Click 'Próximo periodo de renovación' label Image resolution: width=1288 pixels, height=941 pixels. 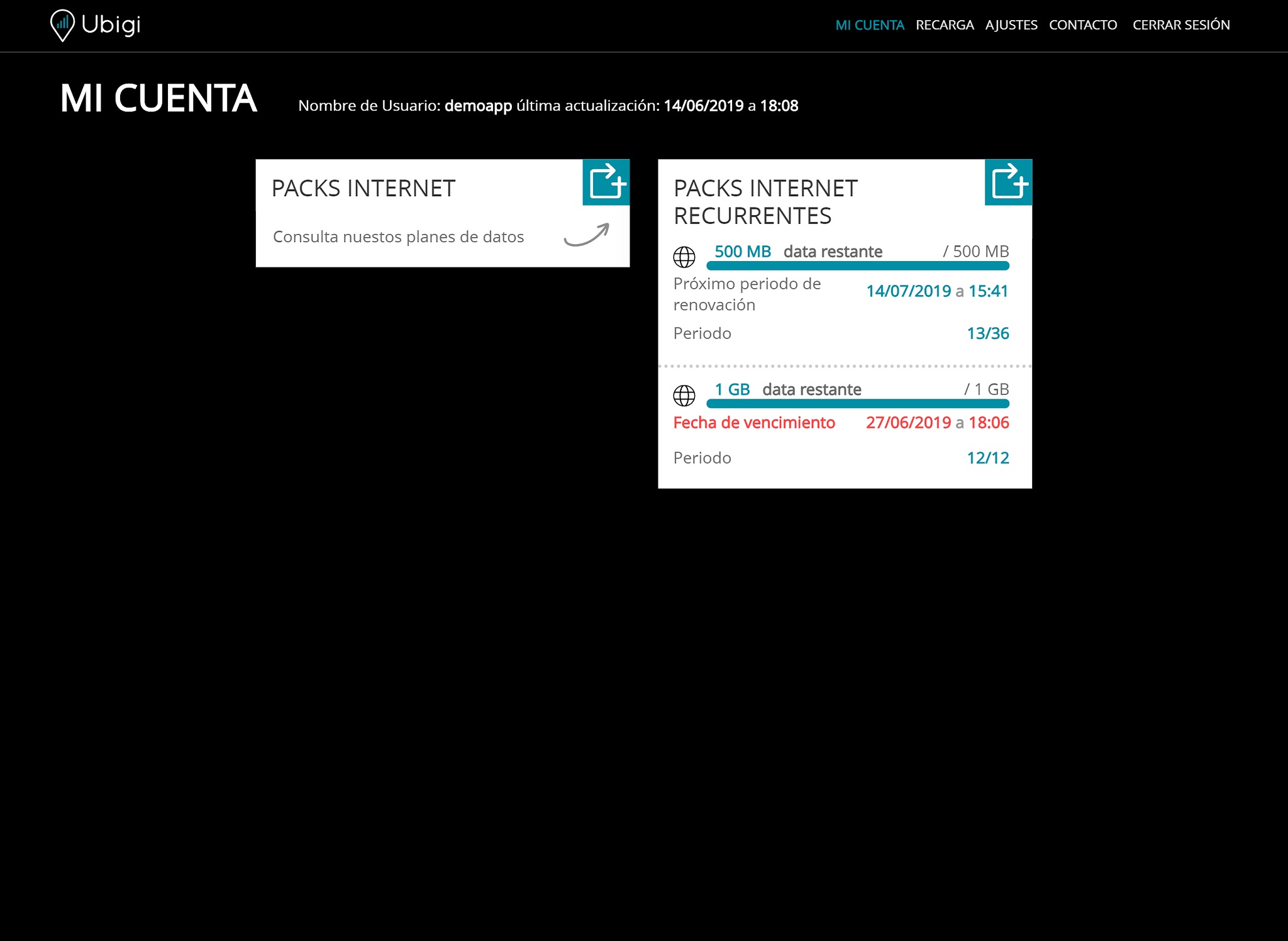(x=747, y=294)
